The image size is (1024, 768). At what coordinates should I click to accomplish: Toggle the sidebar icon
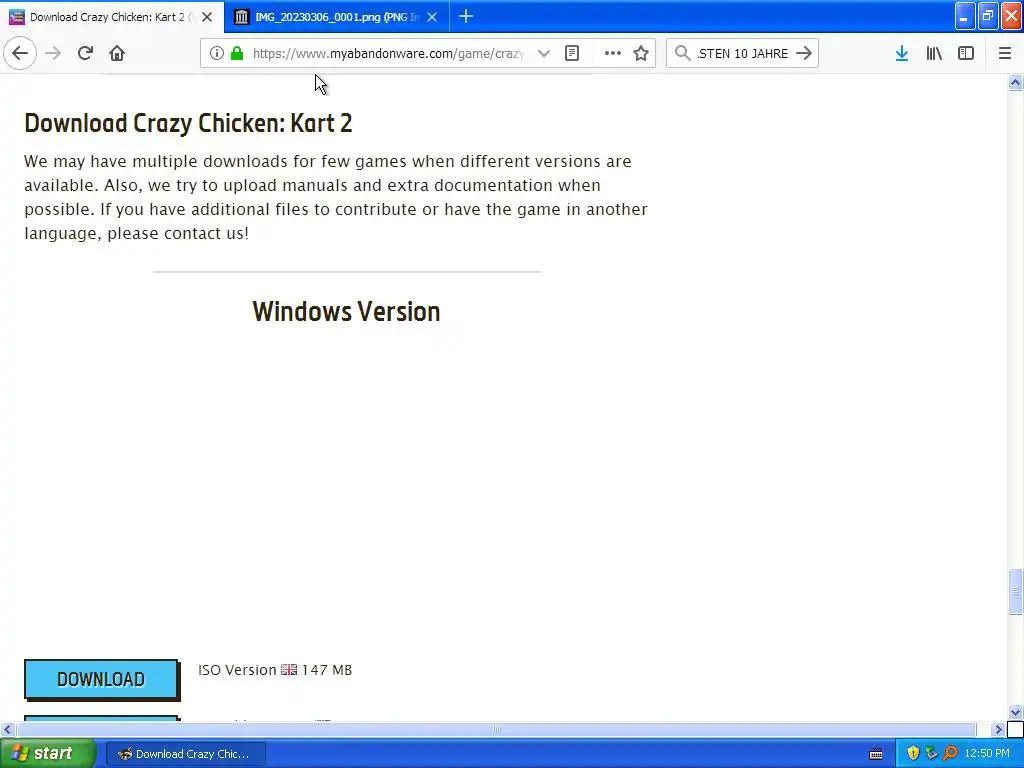tap(966, 53)
